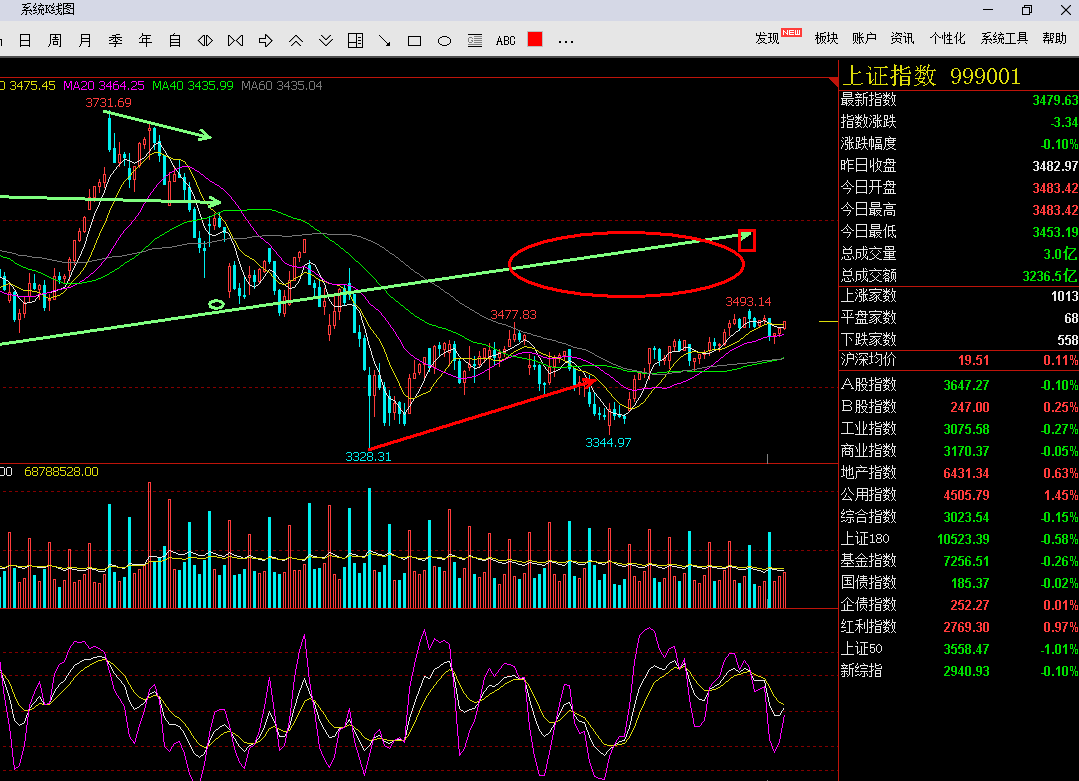Activate the ABC text annotation tool

(x=506, y=41)
